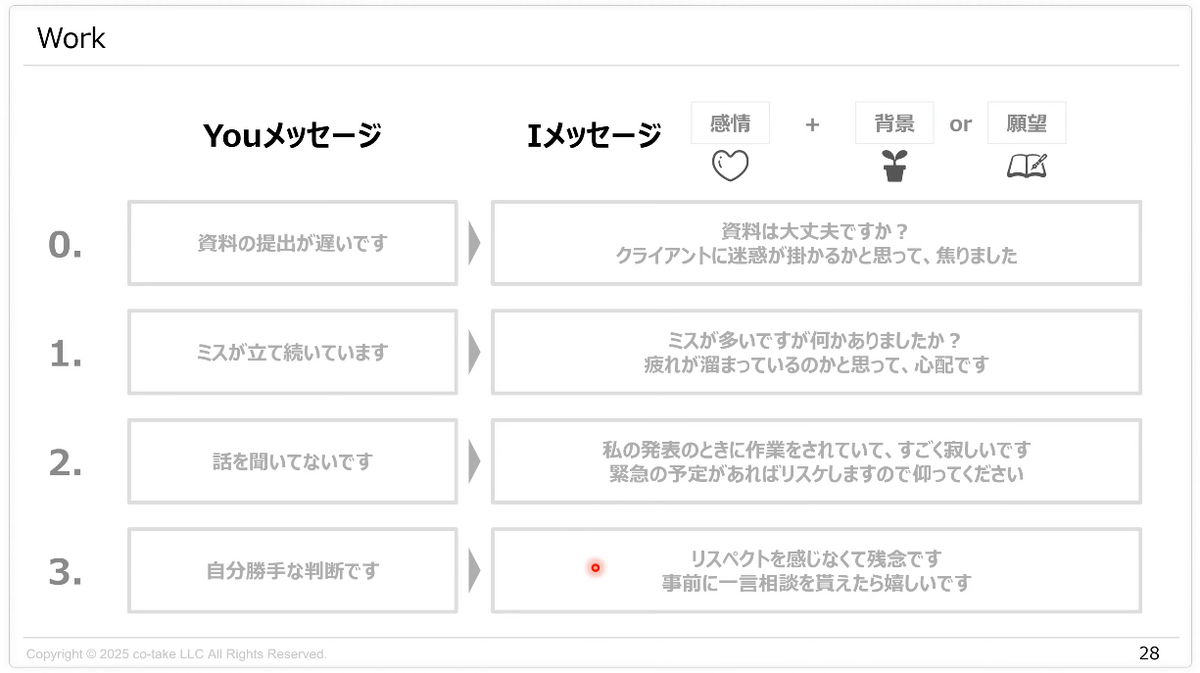Click the 話を聞いてないです box
1200x673 pixels.
pos(292,461)
